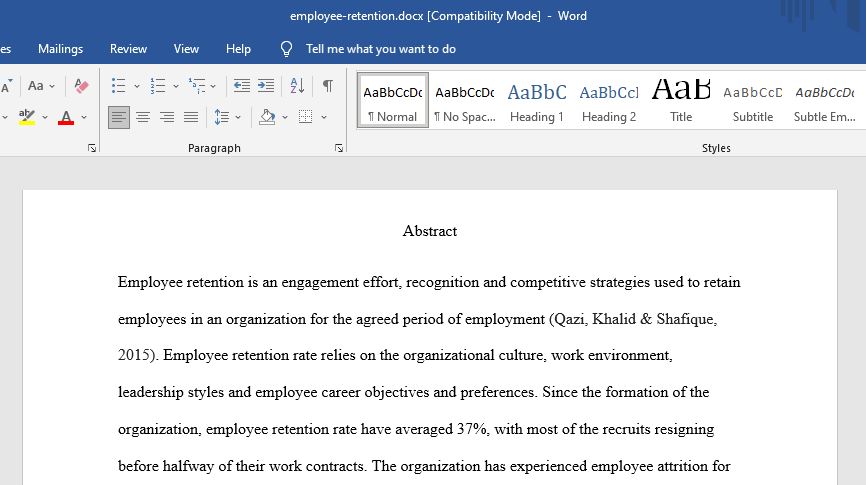Align text left

[x=119, y=117]
